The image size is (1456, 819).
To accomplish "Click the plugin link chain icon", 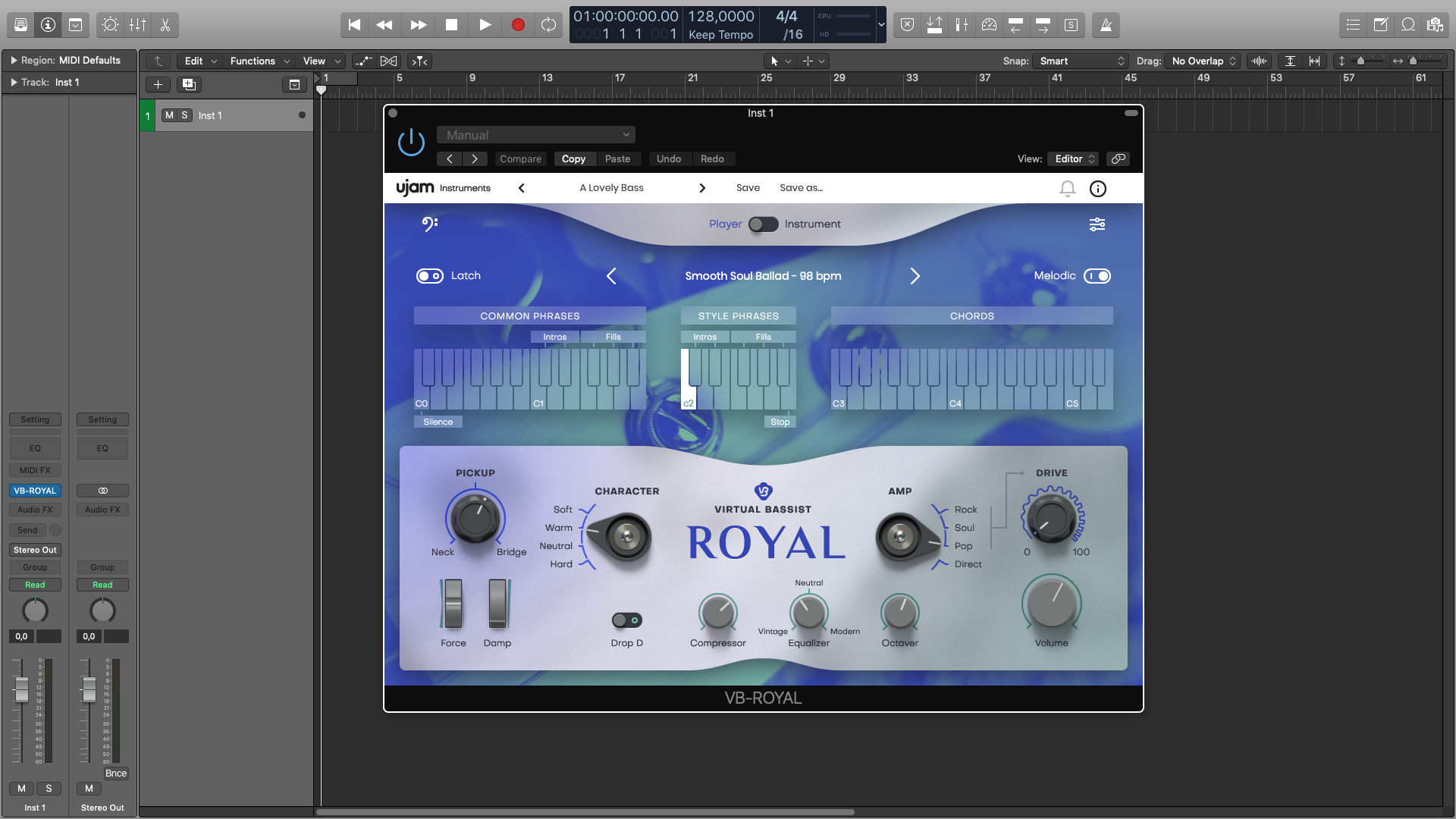I will coord(1118,158).
